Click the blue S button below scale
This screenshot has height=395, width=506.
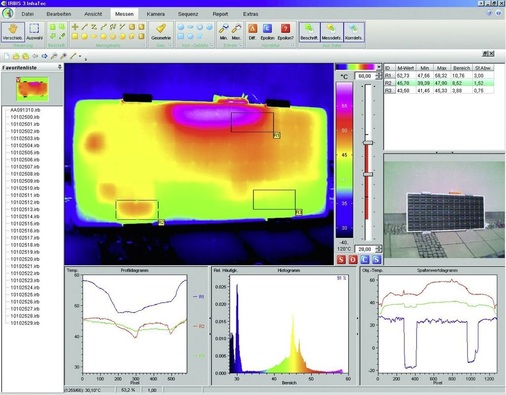(x=376, y=259)
